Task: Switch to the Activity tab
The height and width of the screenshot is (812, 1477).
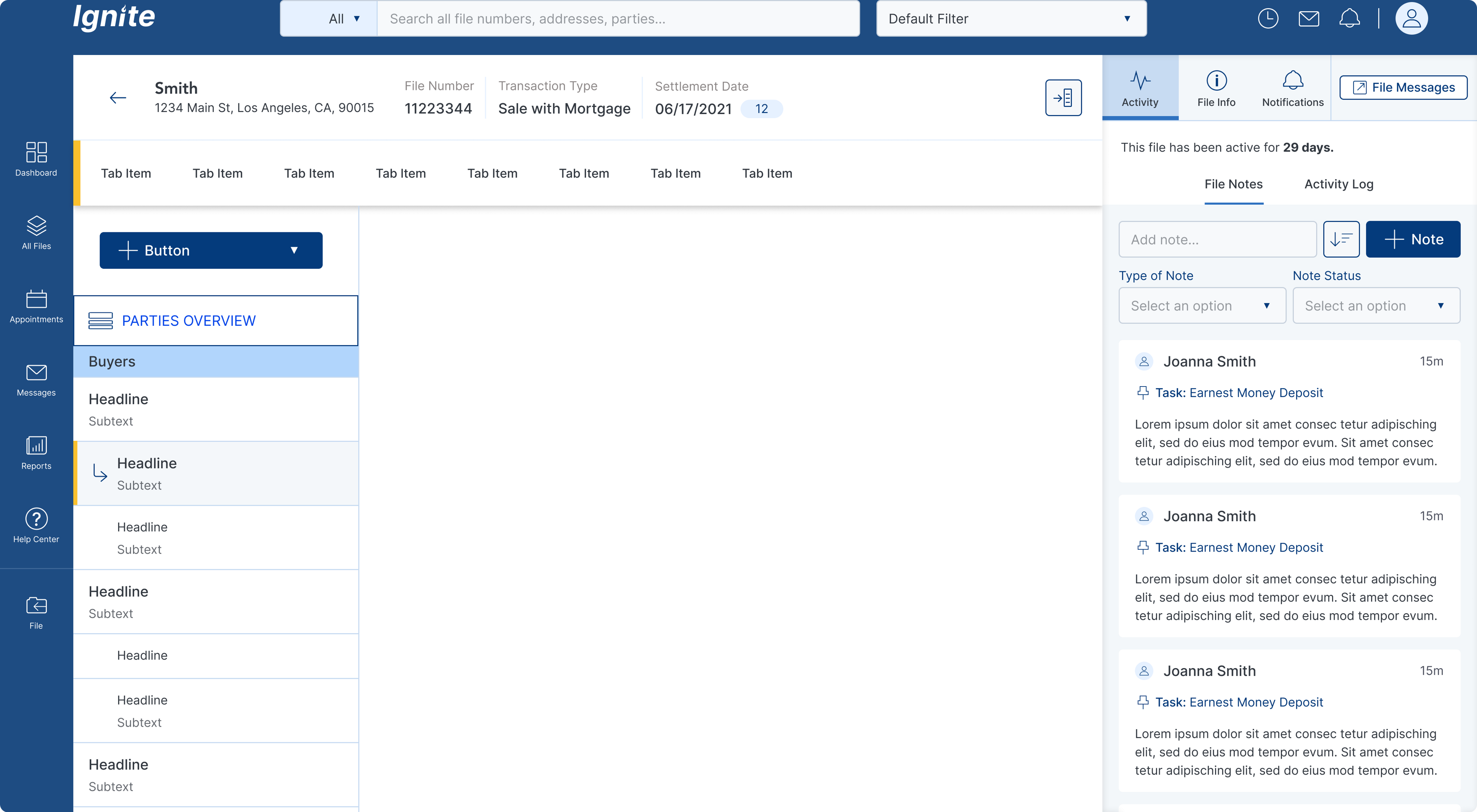Action: point(1140,88)
